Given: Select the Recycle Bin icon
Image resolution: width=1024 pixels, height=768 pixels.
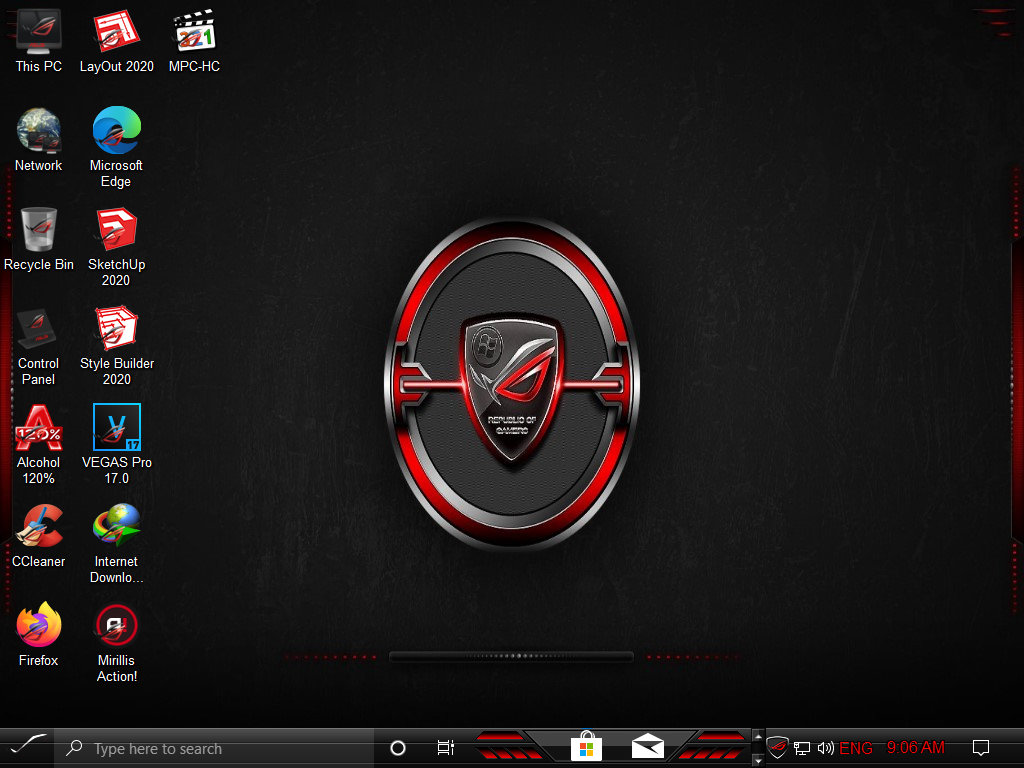Looking at the screenshot, I should click(x=39, y=239).
